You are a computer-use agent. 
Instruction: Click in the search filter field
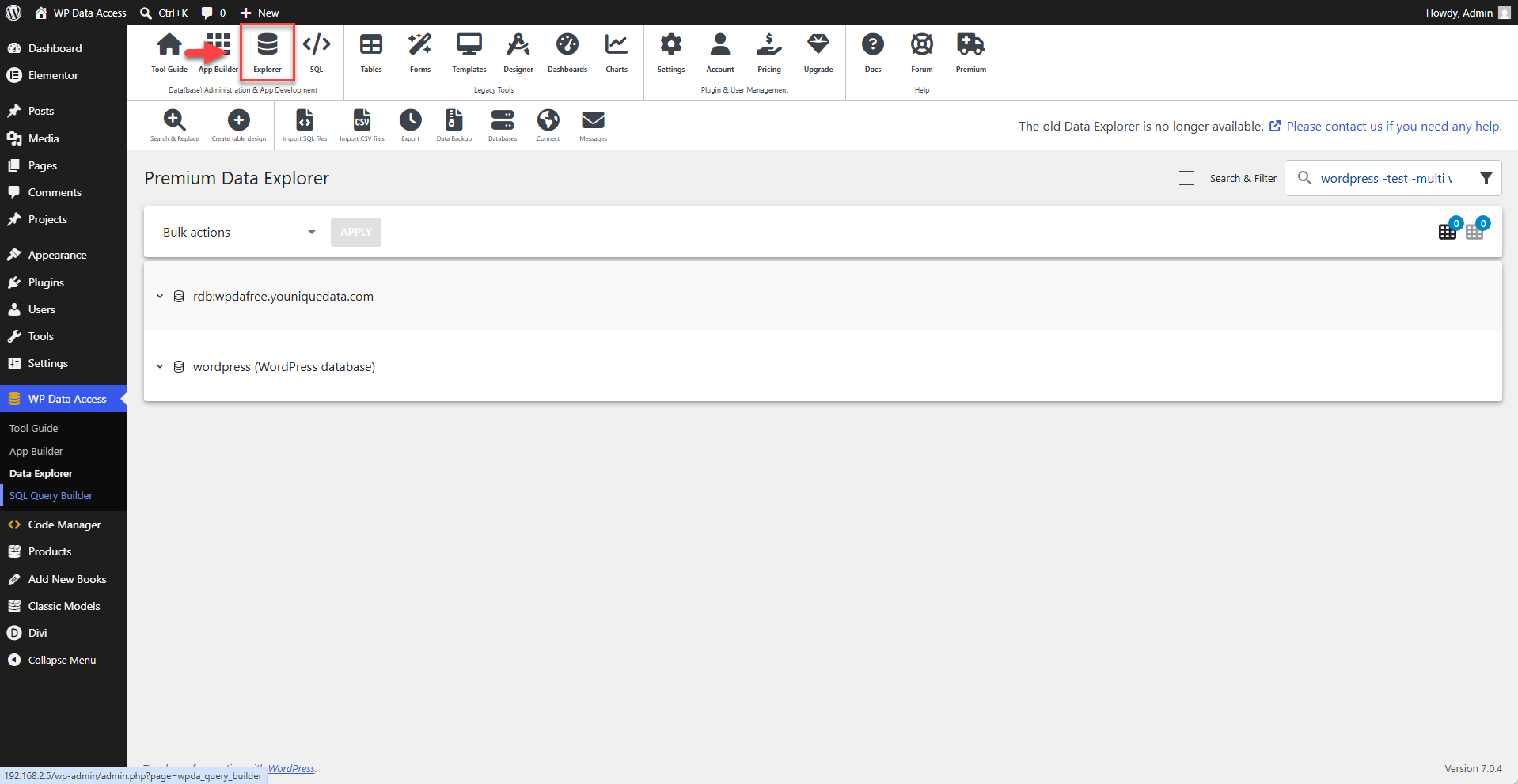point(1386,178)
